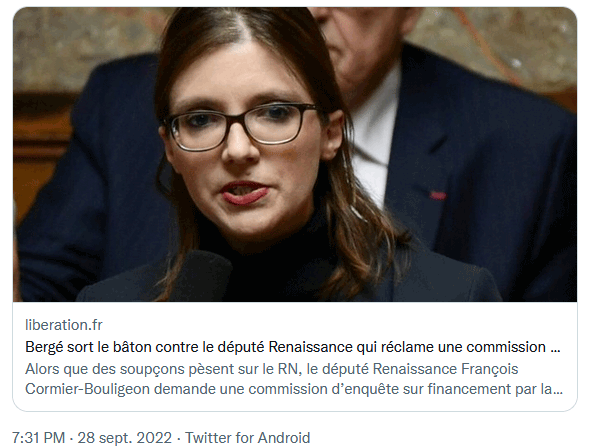Click the red lapel pin on the suit

[x=438, y=196]
